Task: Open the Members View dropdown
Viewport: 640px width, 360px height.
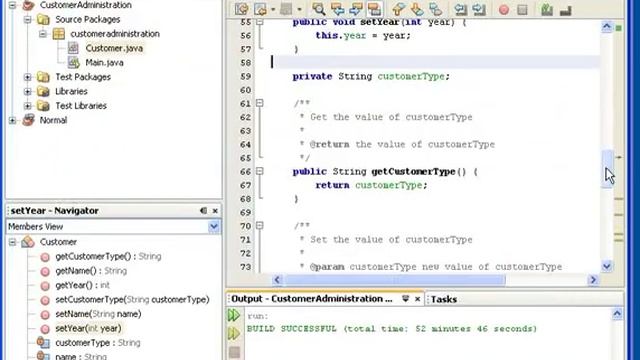Action: (213, 227)
